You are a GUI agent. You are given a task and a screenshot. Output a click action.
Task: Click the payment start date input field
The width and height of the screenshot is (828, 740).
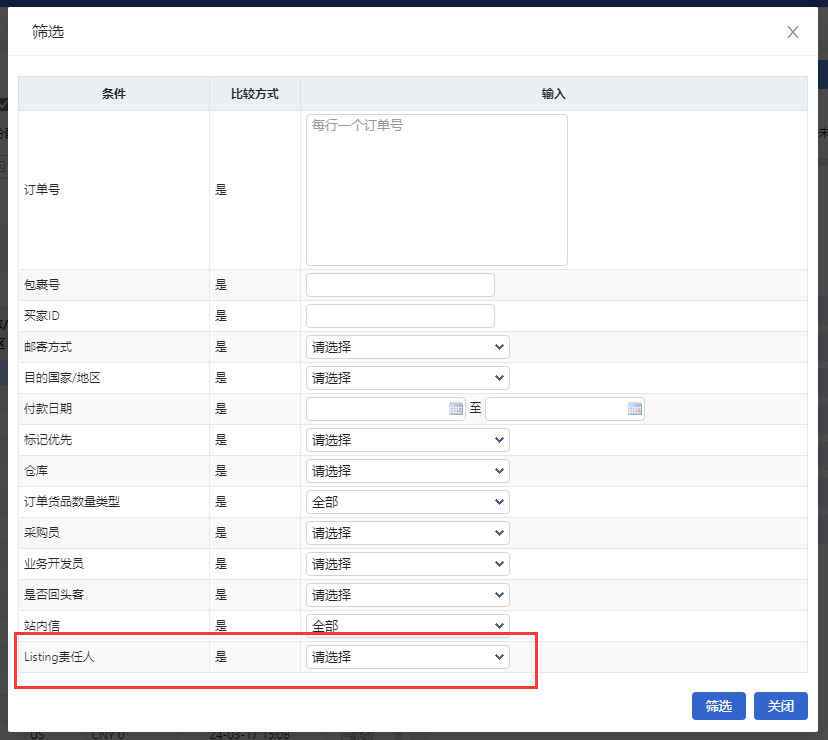[377, 409]
